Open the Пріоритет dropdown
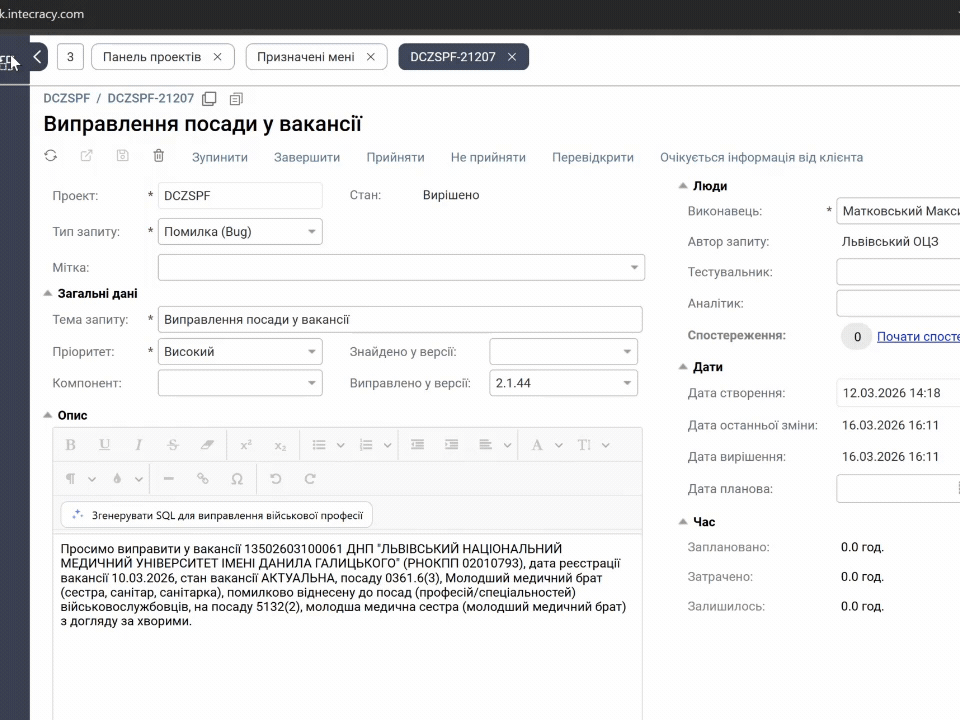Viewport: 960px width, 720px height. point(312,352)
